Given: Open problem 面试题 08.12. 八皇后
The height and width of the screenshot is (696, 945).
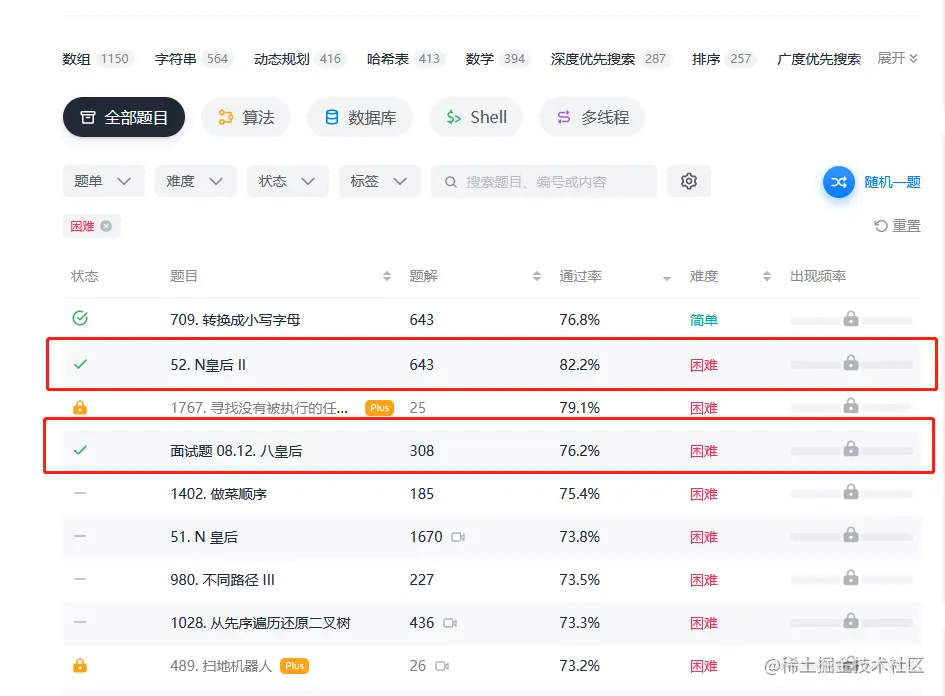Looking at the screenshot, I should (236, 451).
